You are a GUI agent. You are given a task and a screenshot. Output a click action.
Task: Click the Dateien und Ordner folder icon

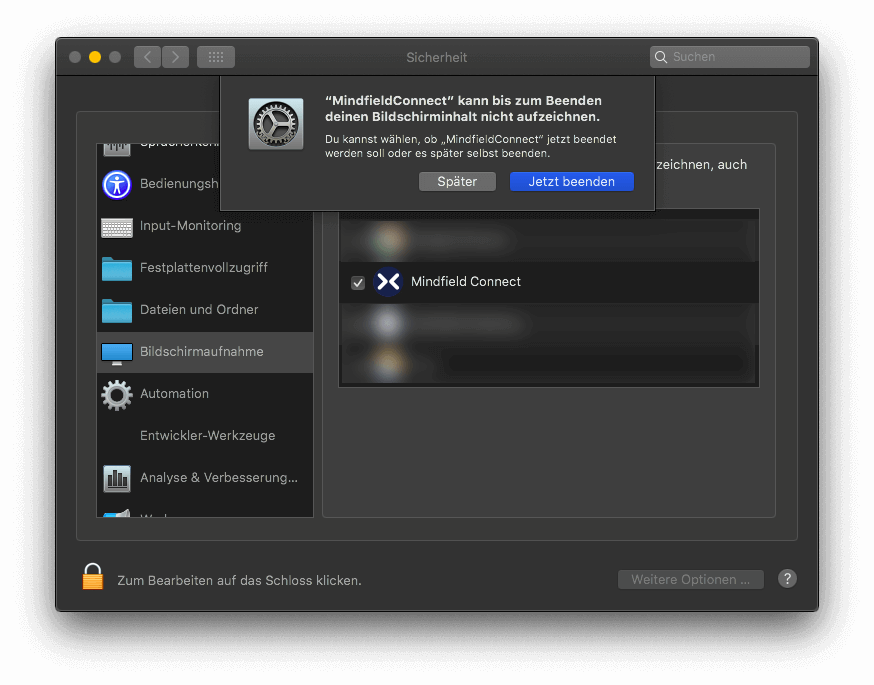[x=117, y=311]
